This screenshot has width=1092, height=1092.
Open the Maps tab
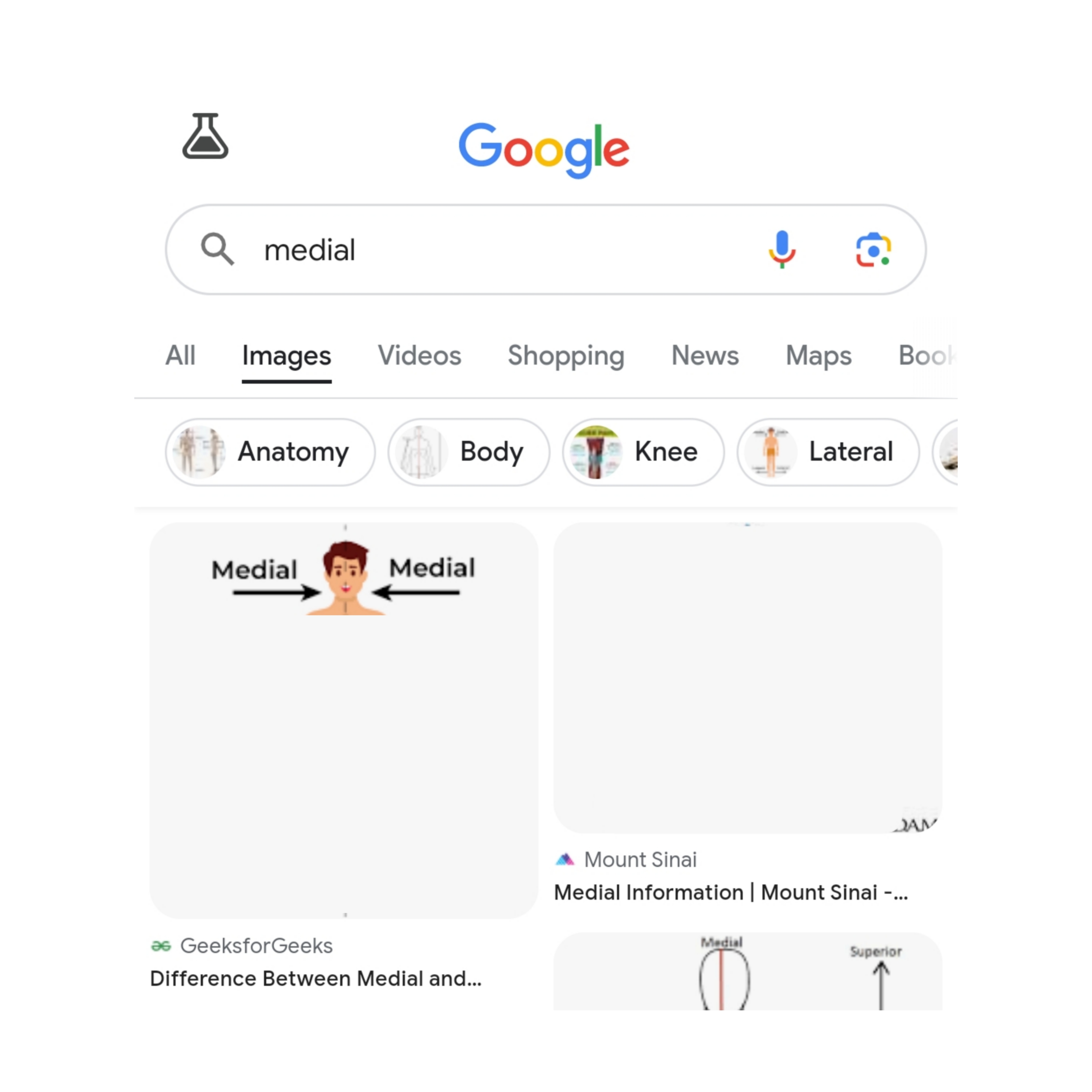point(818,356)
